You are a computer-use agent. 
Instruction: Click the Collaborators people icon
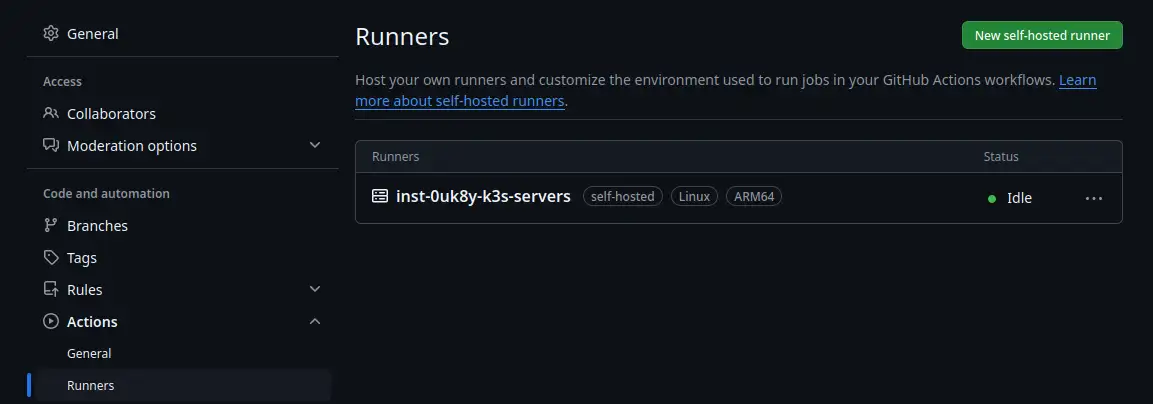[x=51, y=113]
